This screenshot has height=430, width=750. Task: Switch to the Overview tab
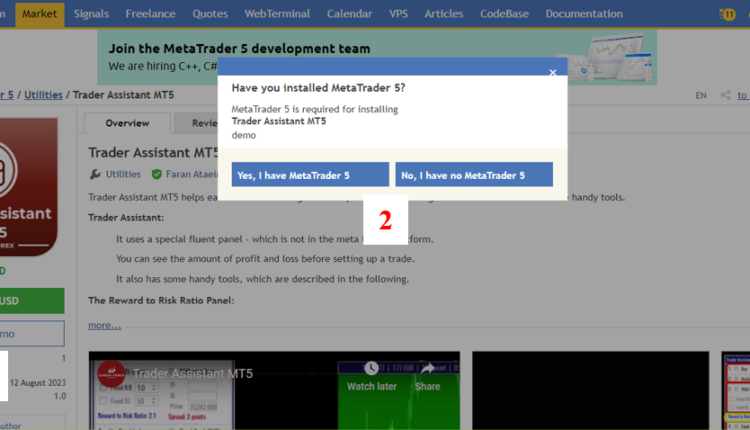(127, 123)
